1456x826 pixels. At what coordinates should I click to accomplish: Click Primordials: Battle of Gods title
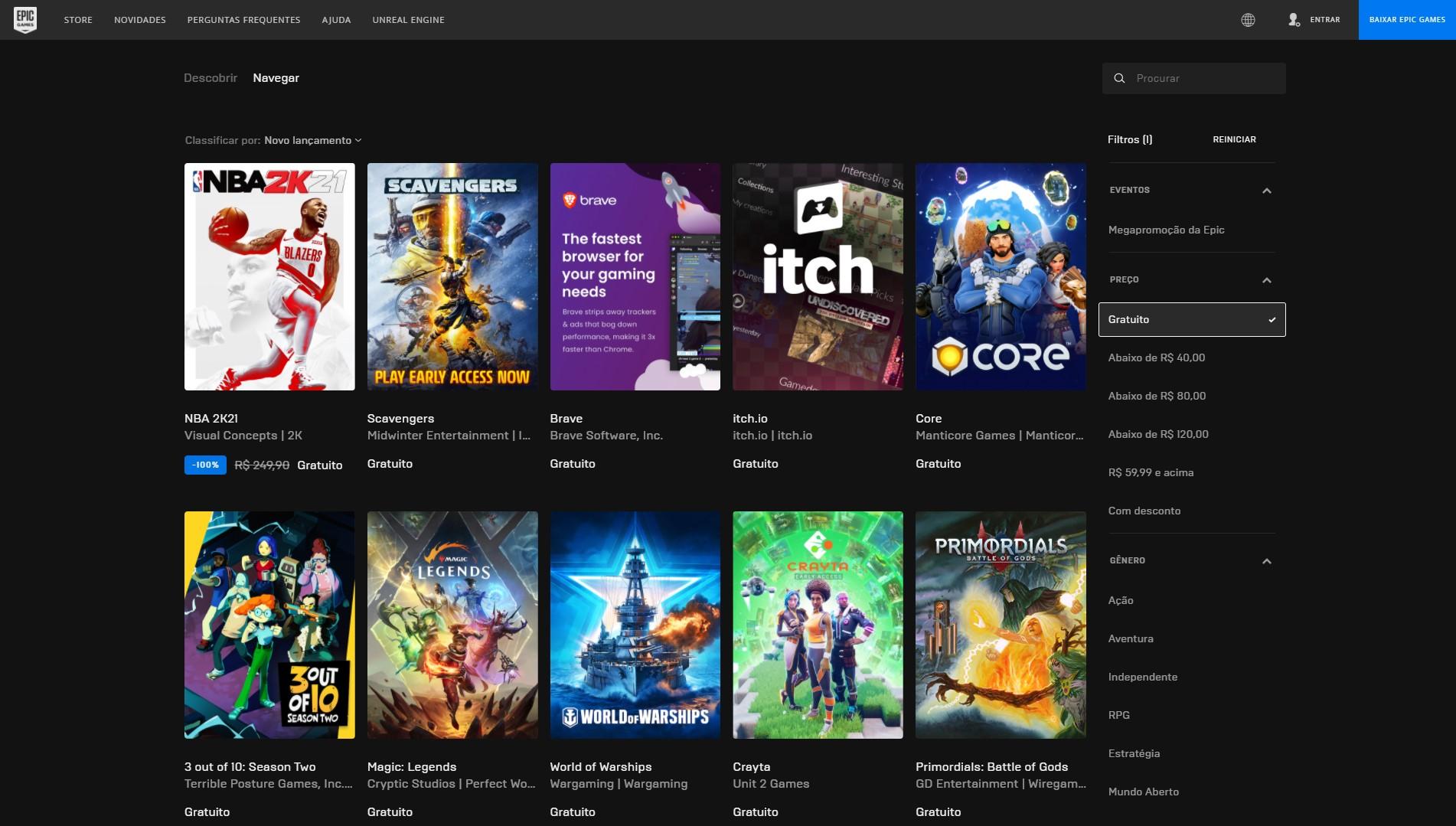coord(991,767)
